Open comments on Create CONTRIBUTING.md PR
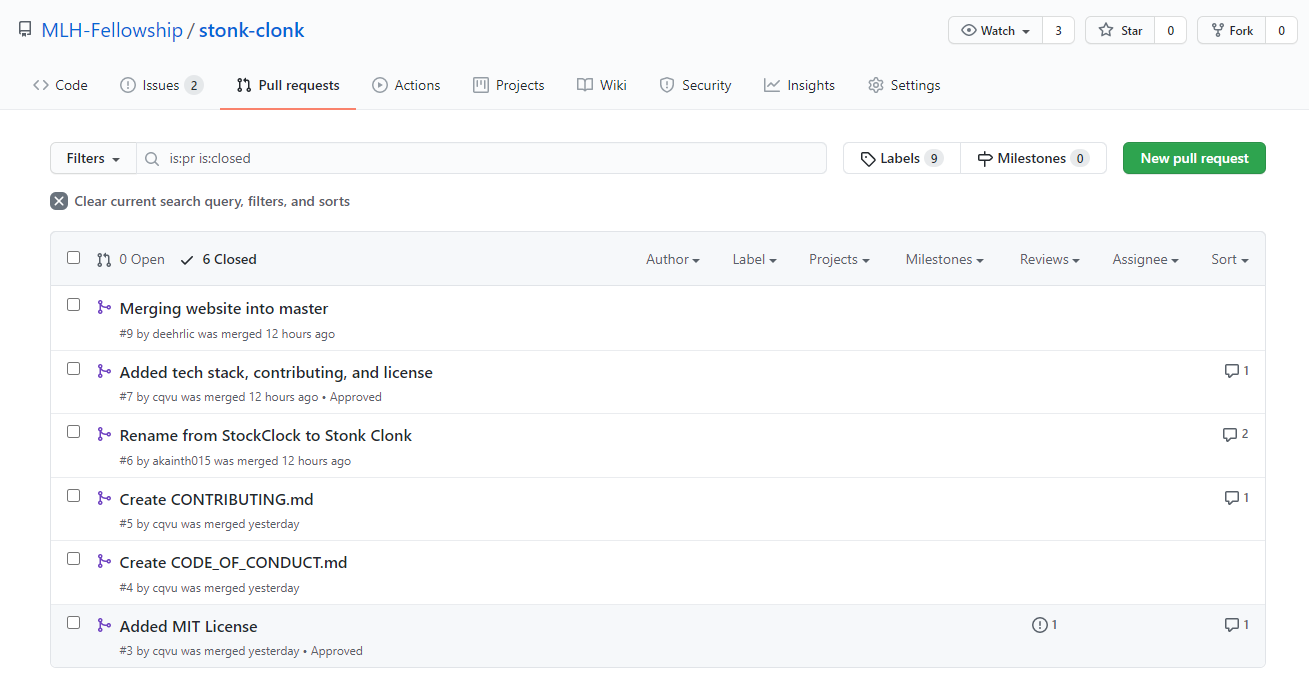 [1237, 498]
